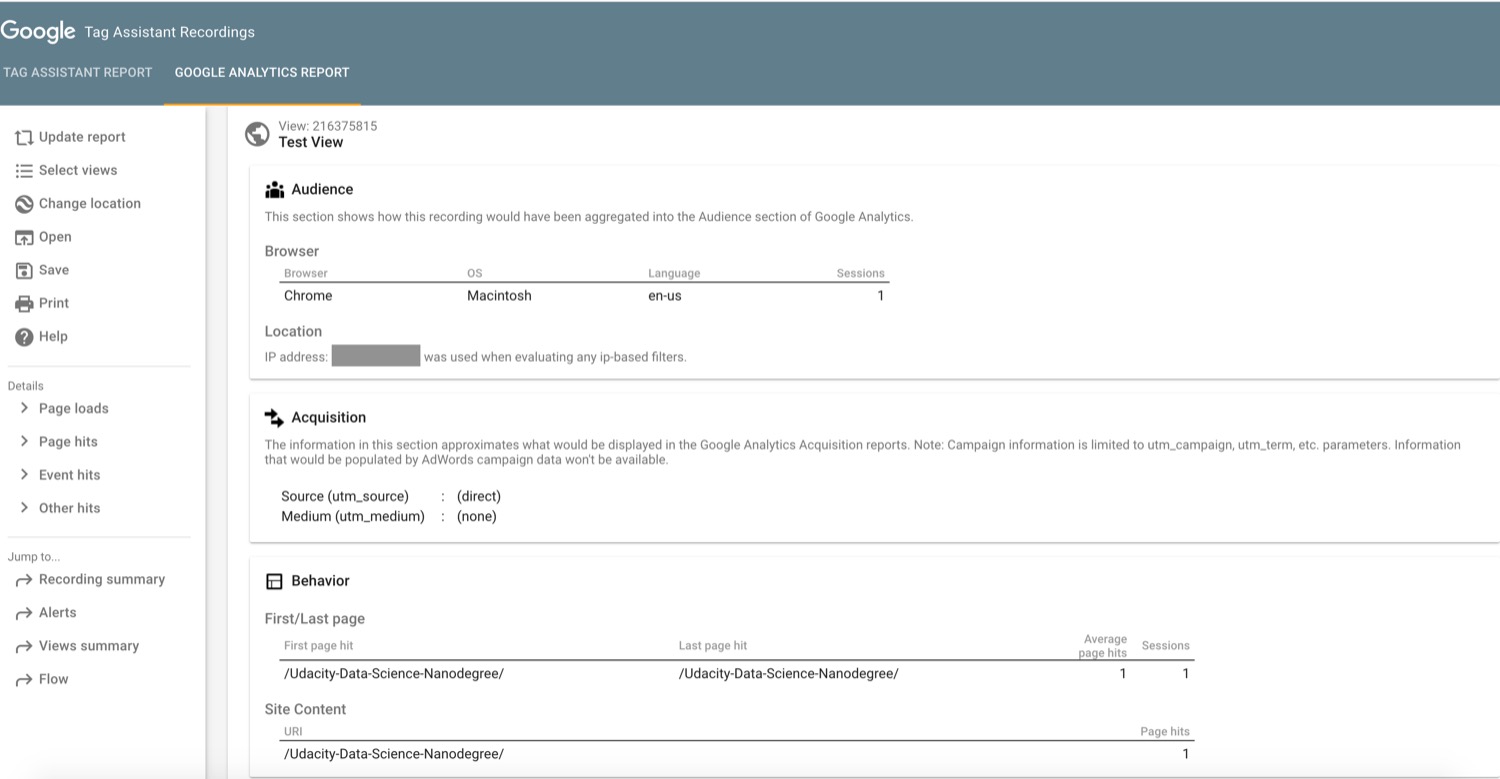Click the Help question mark icon
The image size is (1500, 779).
pyautogui.click(x=24, y=337)
